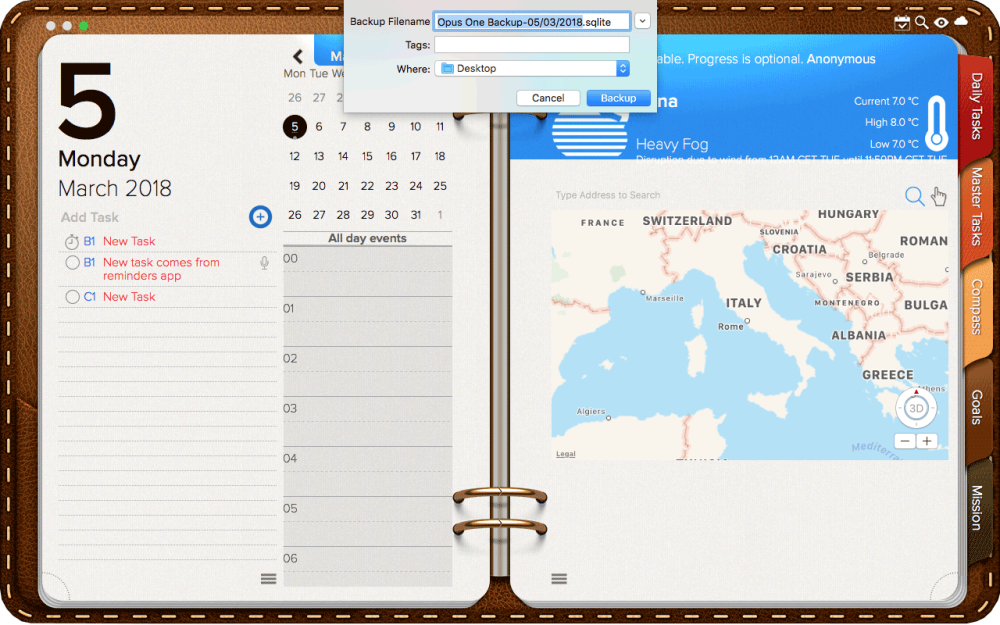The width and height of the screenshot is (1000, 625).
Task: Click the stopwatch icon beside B1 New Task
Action: pos(71,242)
